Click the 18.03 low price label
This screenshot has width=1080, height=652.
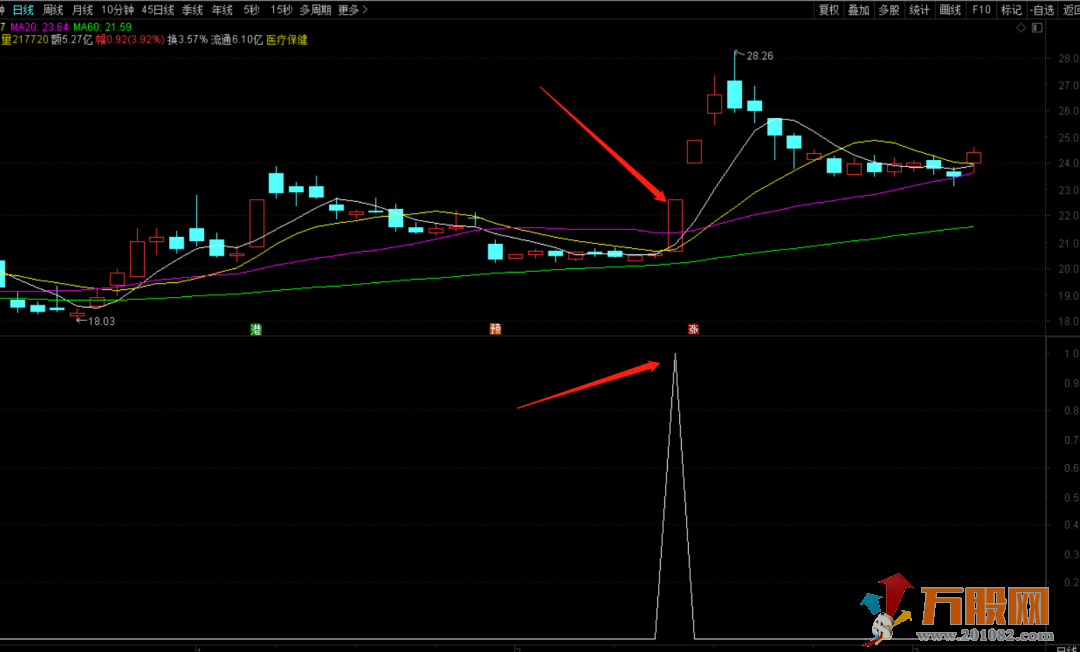pos(101,321)
